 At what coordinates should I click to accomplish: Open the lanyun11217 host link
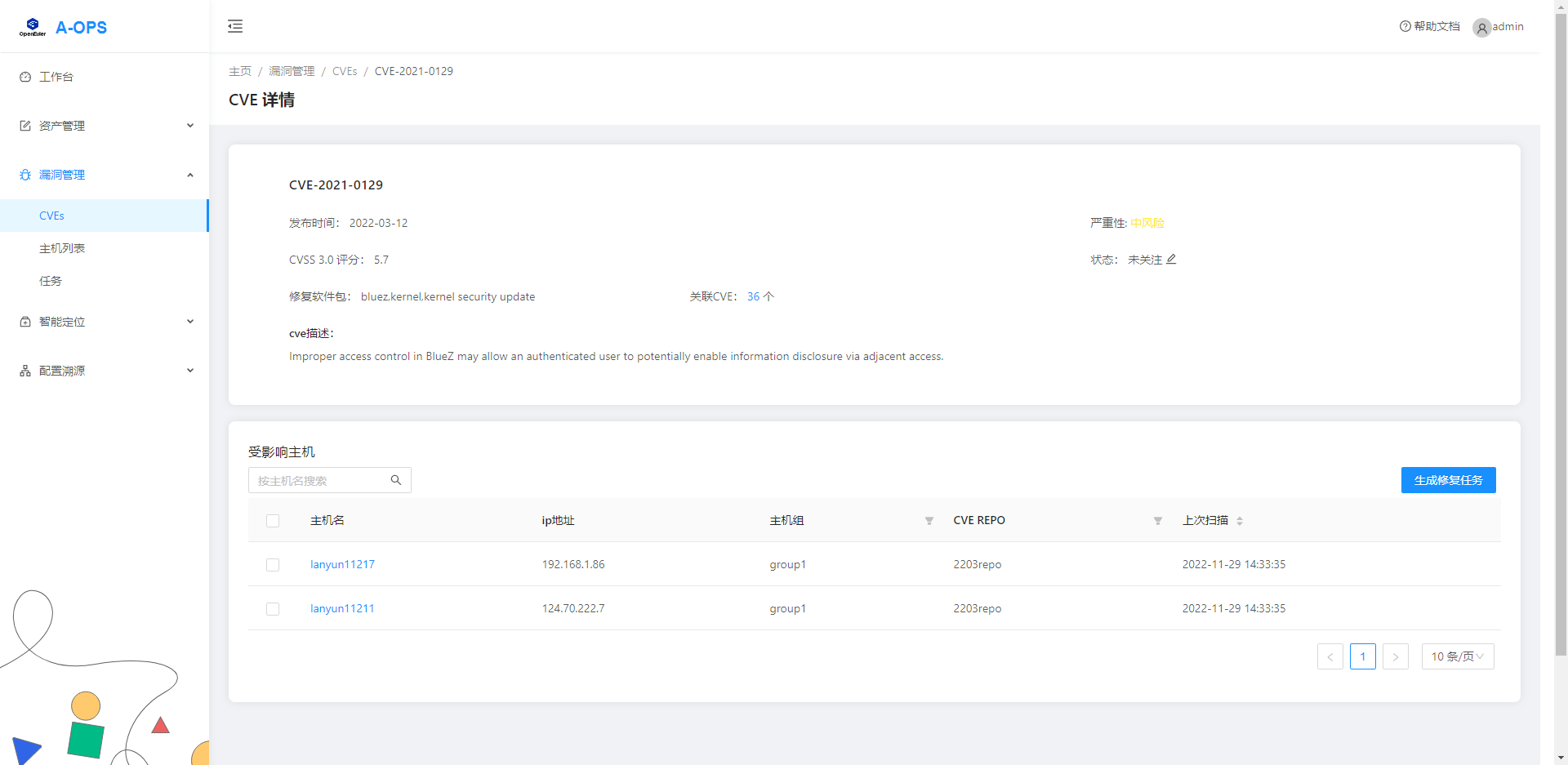pos(342,564)
